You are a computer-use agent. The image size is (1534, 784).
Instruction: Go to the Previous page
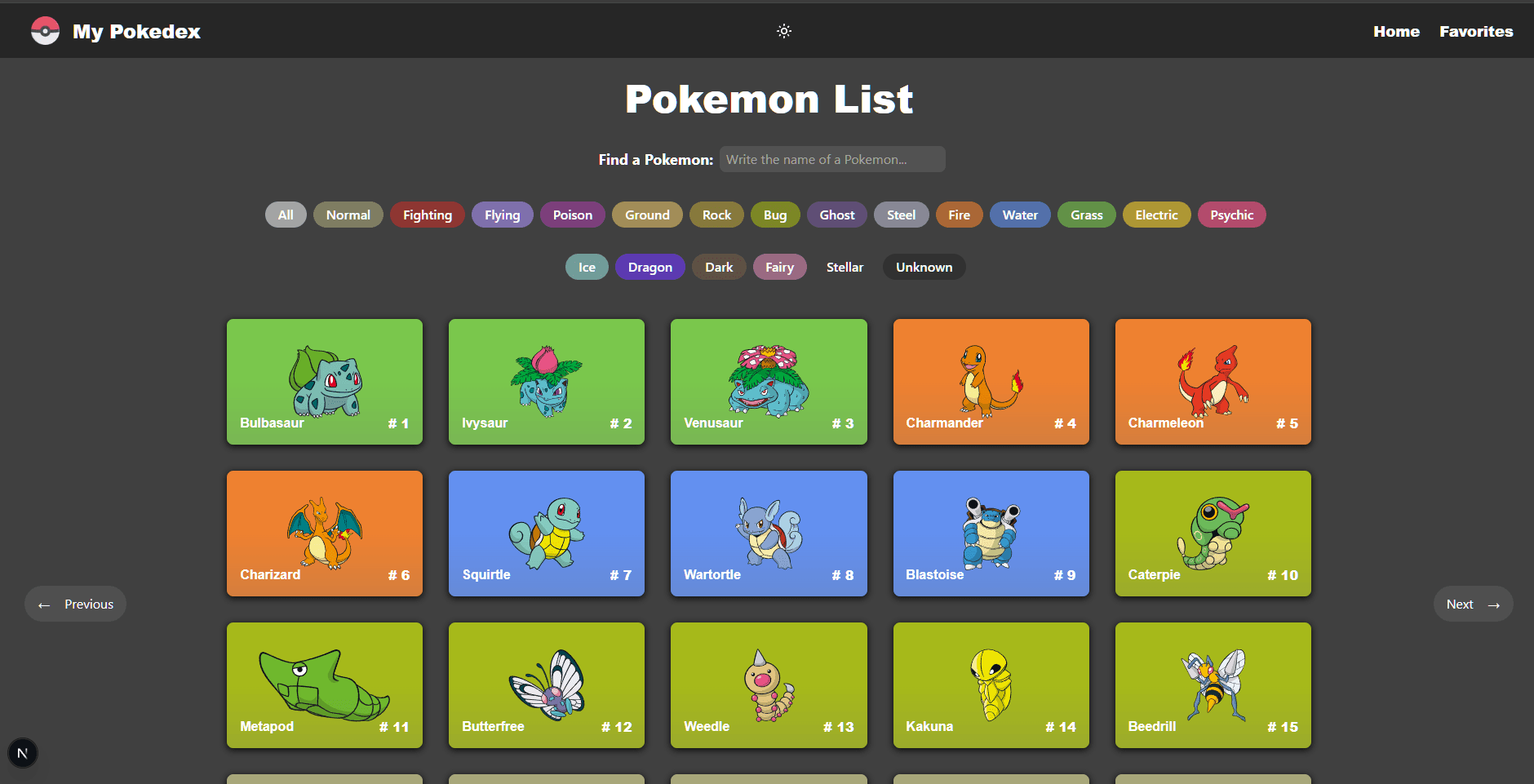(x=76, y=604)
